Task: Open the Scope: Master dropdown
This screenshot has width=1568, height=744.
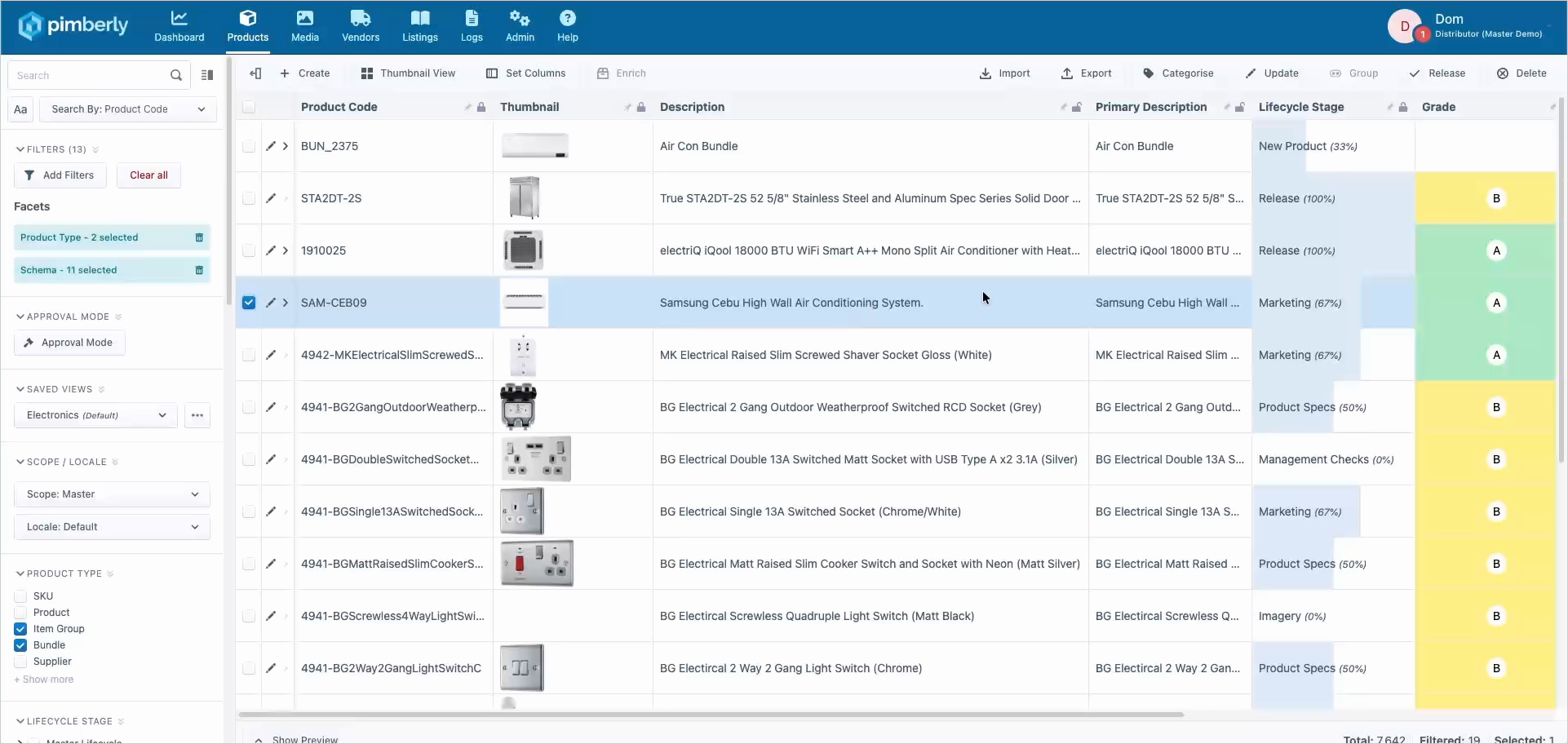Action: [112, 494]
